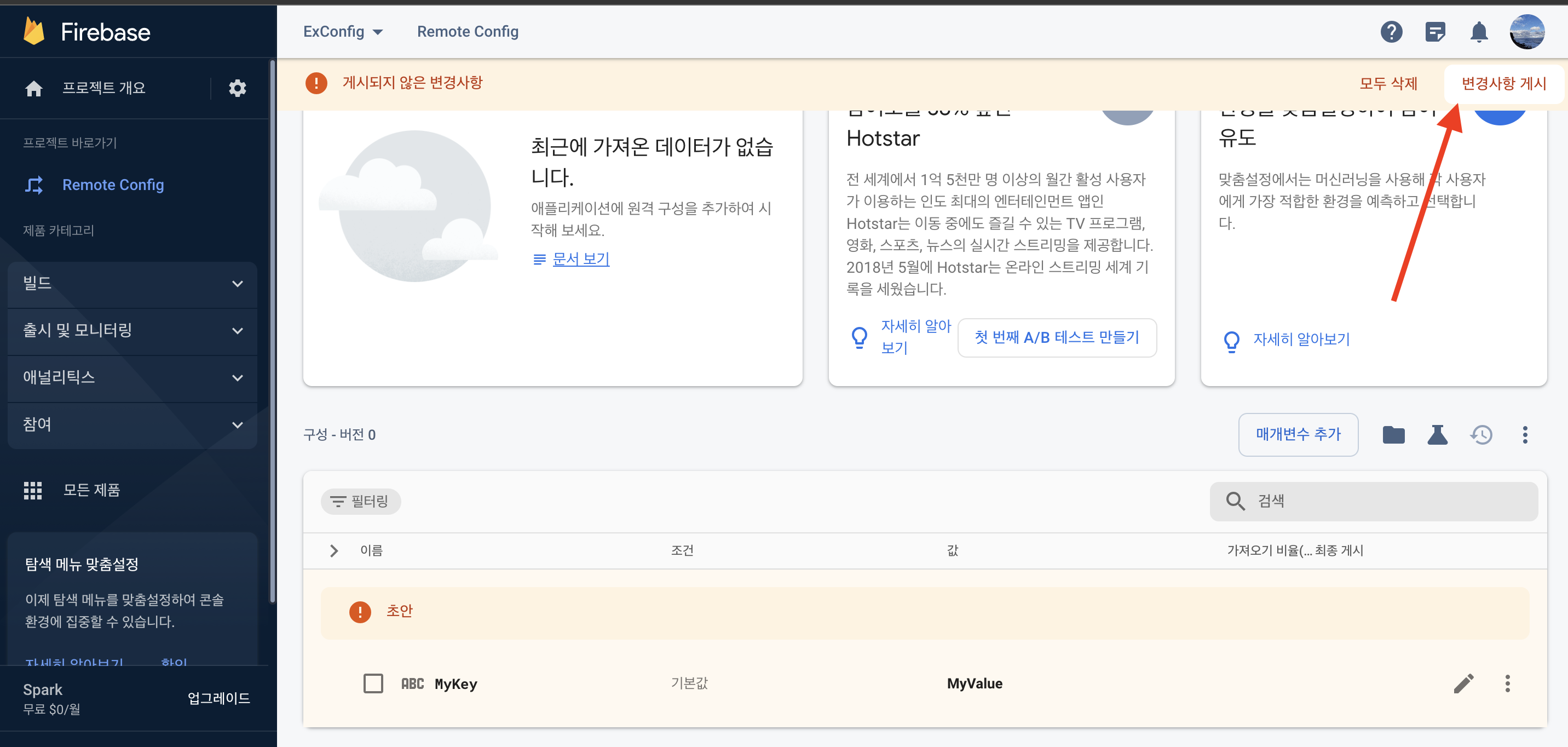Click the folder group icon

click(x=1393, y=435)
